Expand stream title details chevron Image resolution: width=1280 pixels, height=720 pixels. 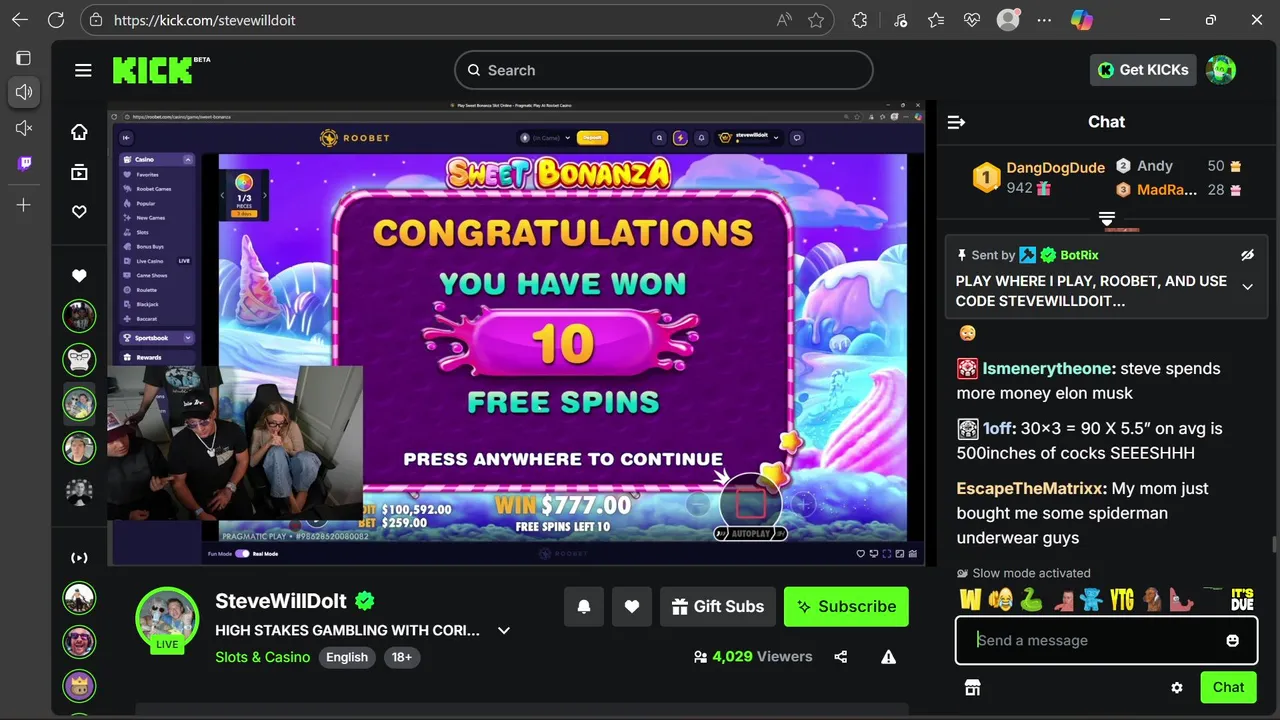(504, 631)
